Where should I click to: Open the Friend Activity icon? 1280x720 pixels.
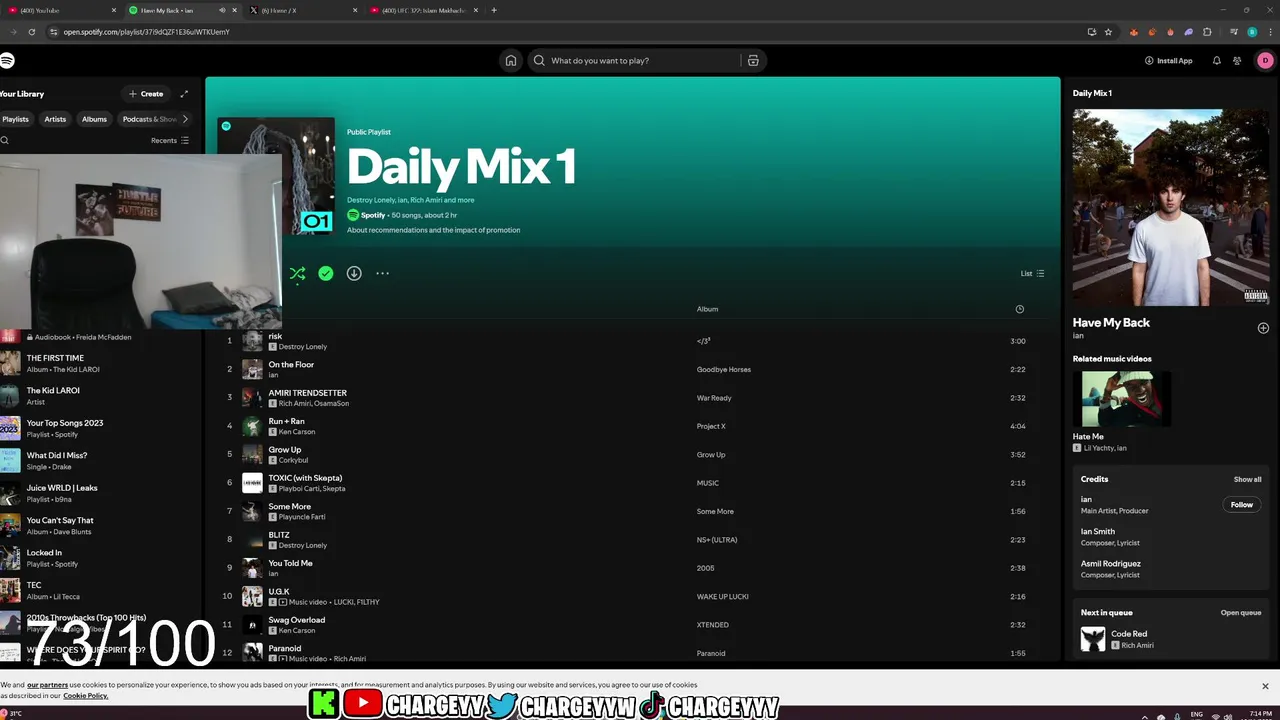[x=1237, y=61]
